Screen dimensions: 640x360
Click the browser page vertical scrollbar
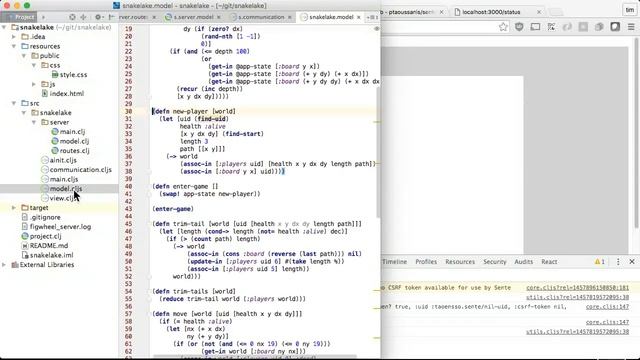point(636,133)
